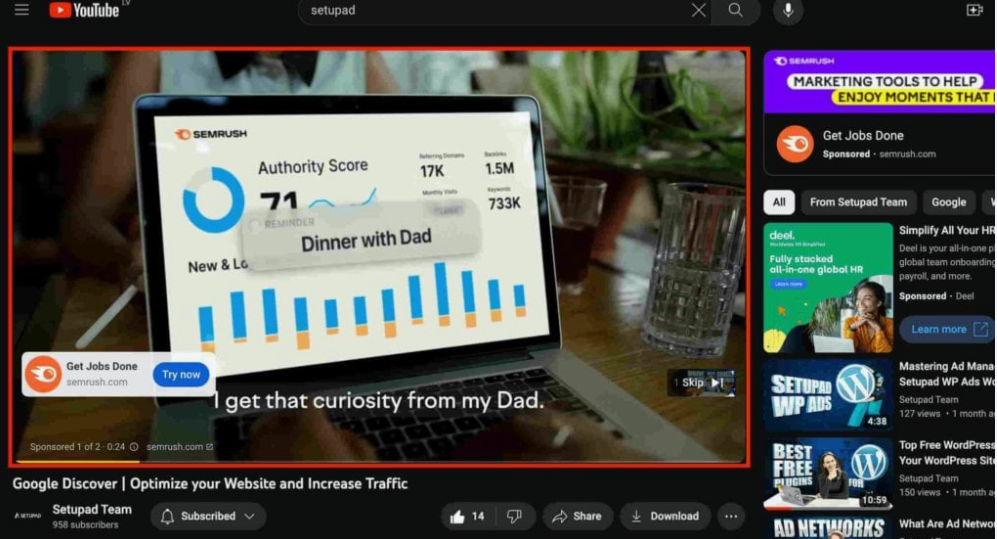Open the Deel sponsored thumbnail
The image size is (997, 539).
click(828, 287)
